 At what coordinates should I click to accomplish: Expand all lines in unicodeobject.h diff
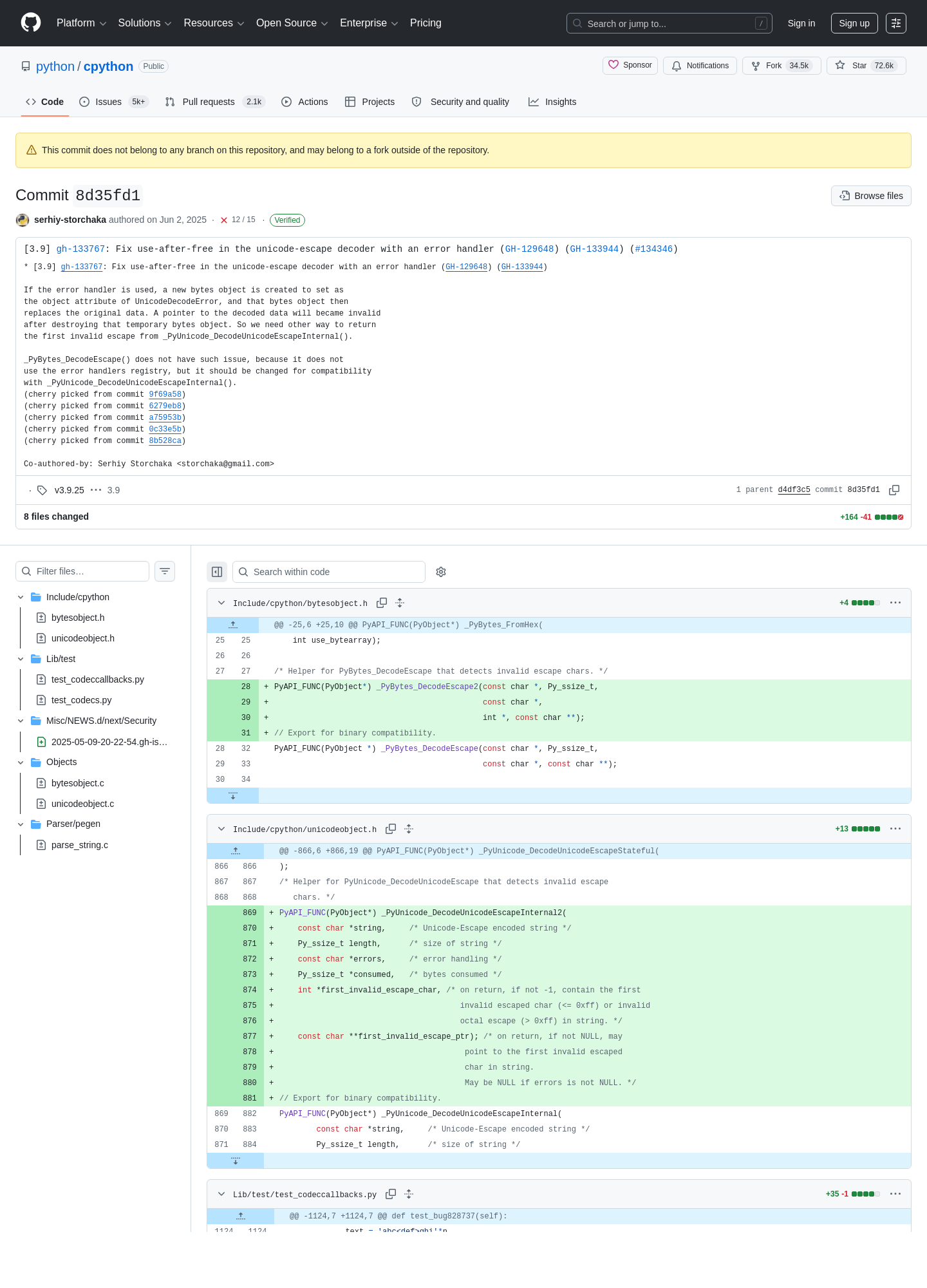pyautogui.click(x=409, y=829)
